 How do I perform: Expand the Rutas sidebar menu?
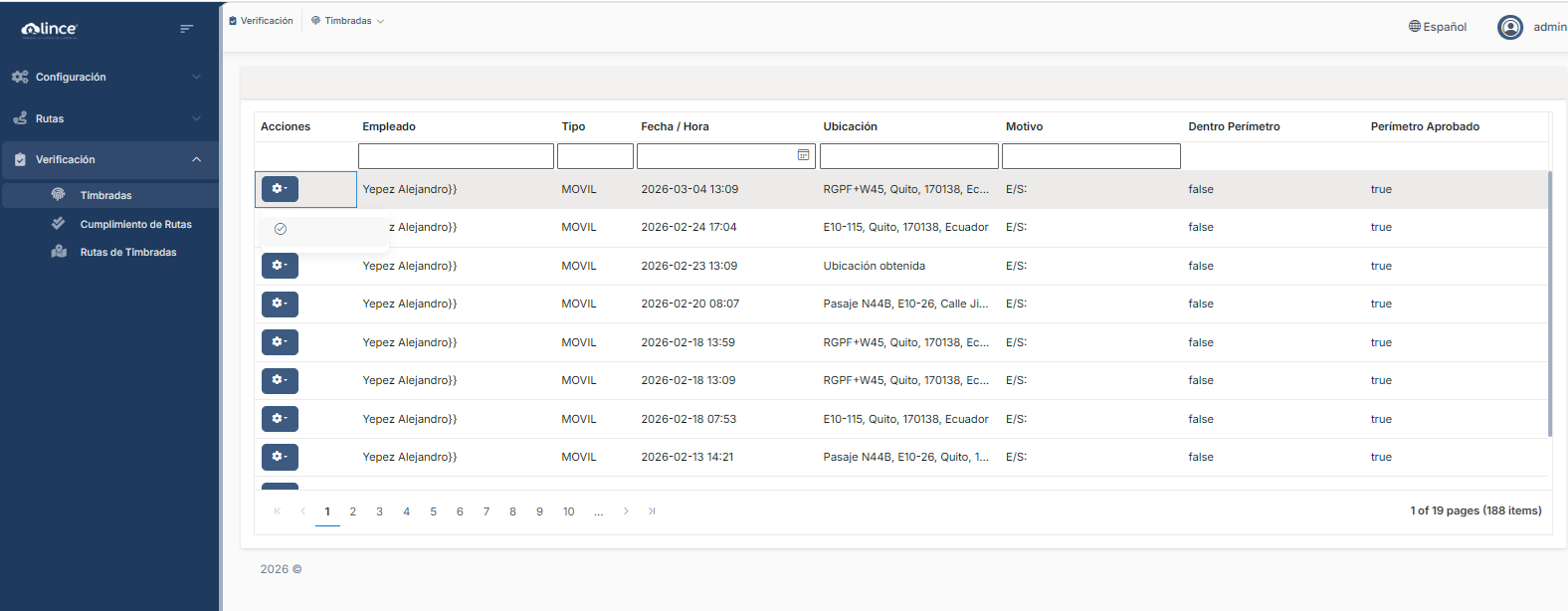109,118
